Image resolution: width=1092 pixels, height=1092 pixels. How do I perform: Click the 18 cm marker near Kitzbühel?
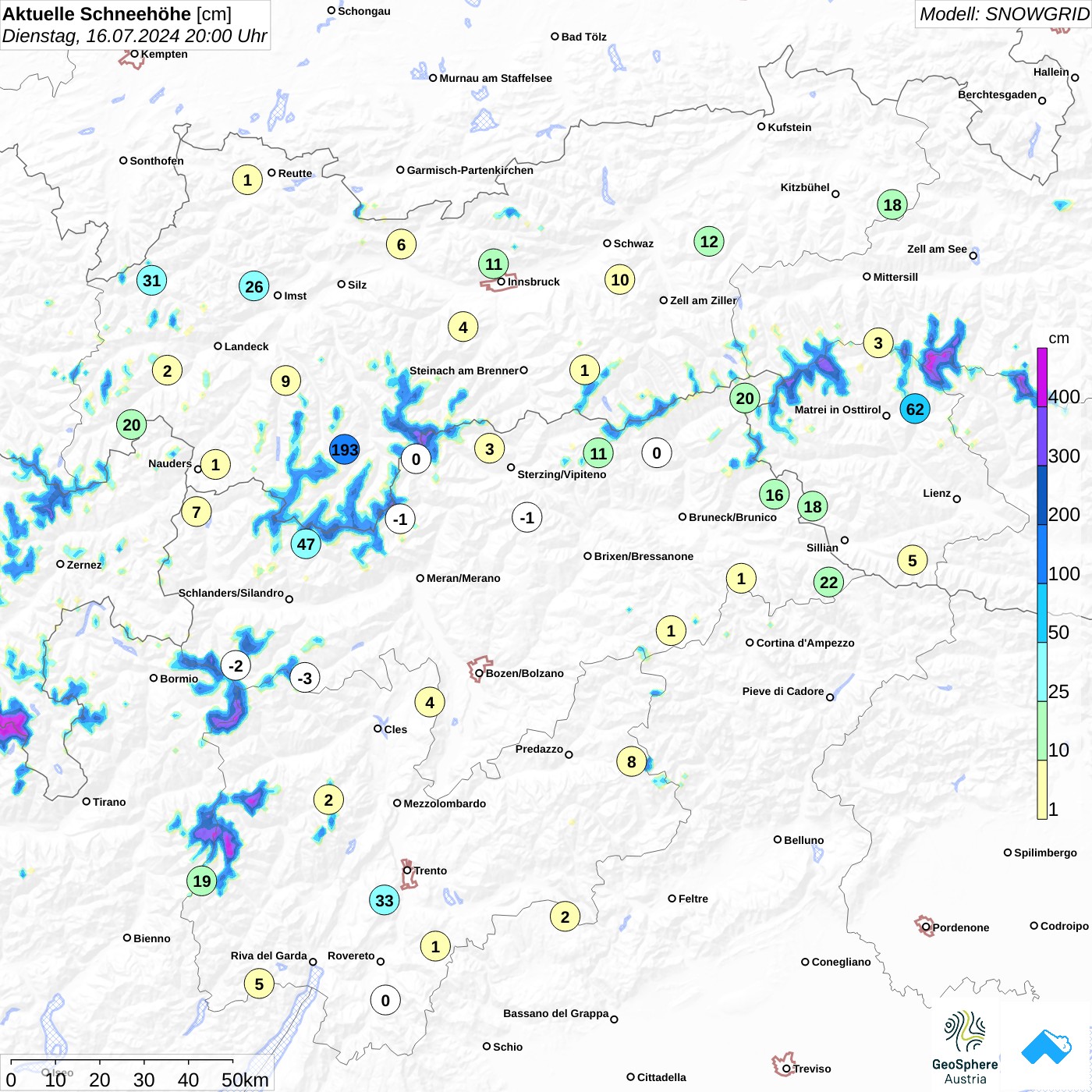point(892,205)
